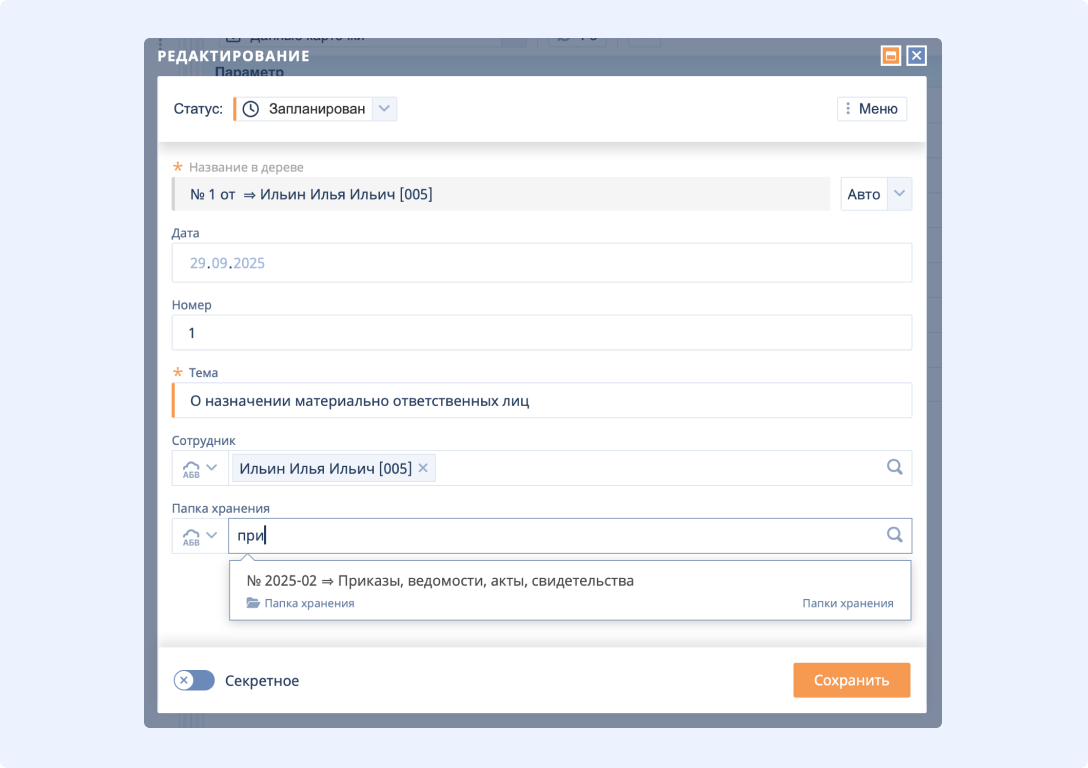1088x768 pixels.
Task: Click the Название в дереве field
Action: [x=500, y=195]
